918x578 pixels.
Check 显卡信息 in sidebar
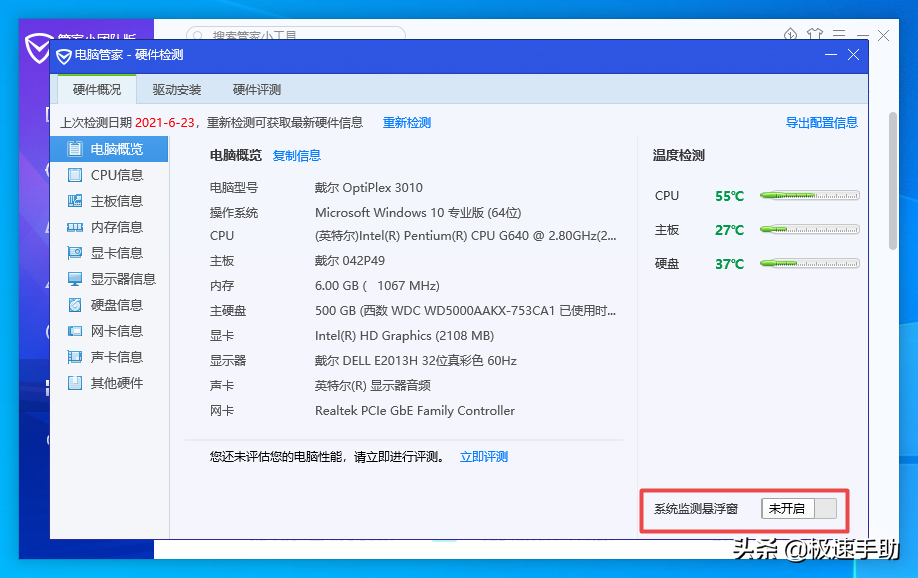[115, 253]
